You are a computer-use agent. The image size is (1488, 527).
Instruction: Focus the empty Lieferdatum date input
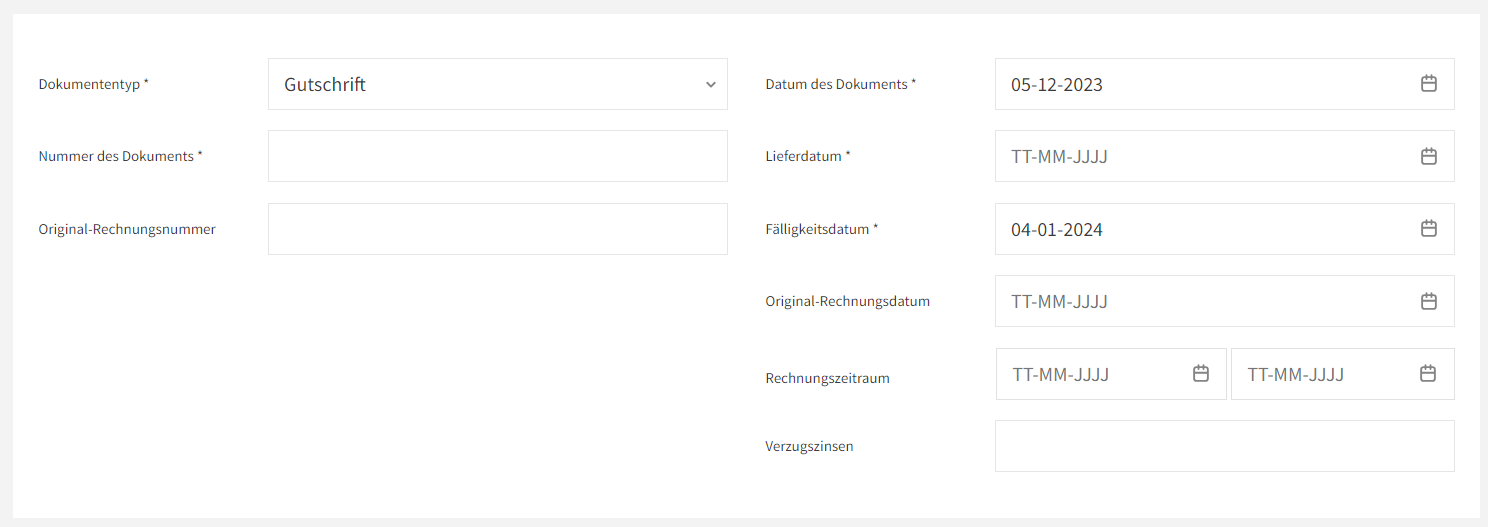pos(1225,156)
